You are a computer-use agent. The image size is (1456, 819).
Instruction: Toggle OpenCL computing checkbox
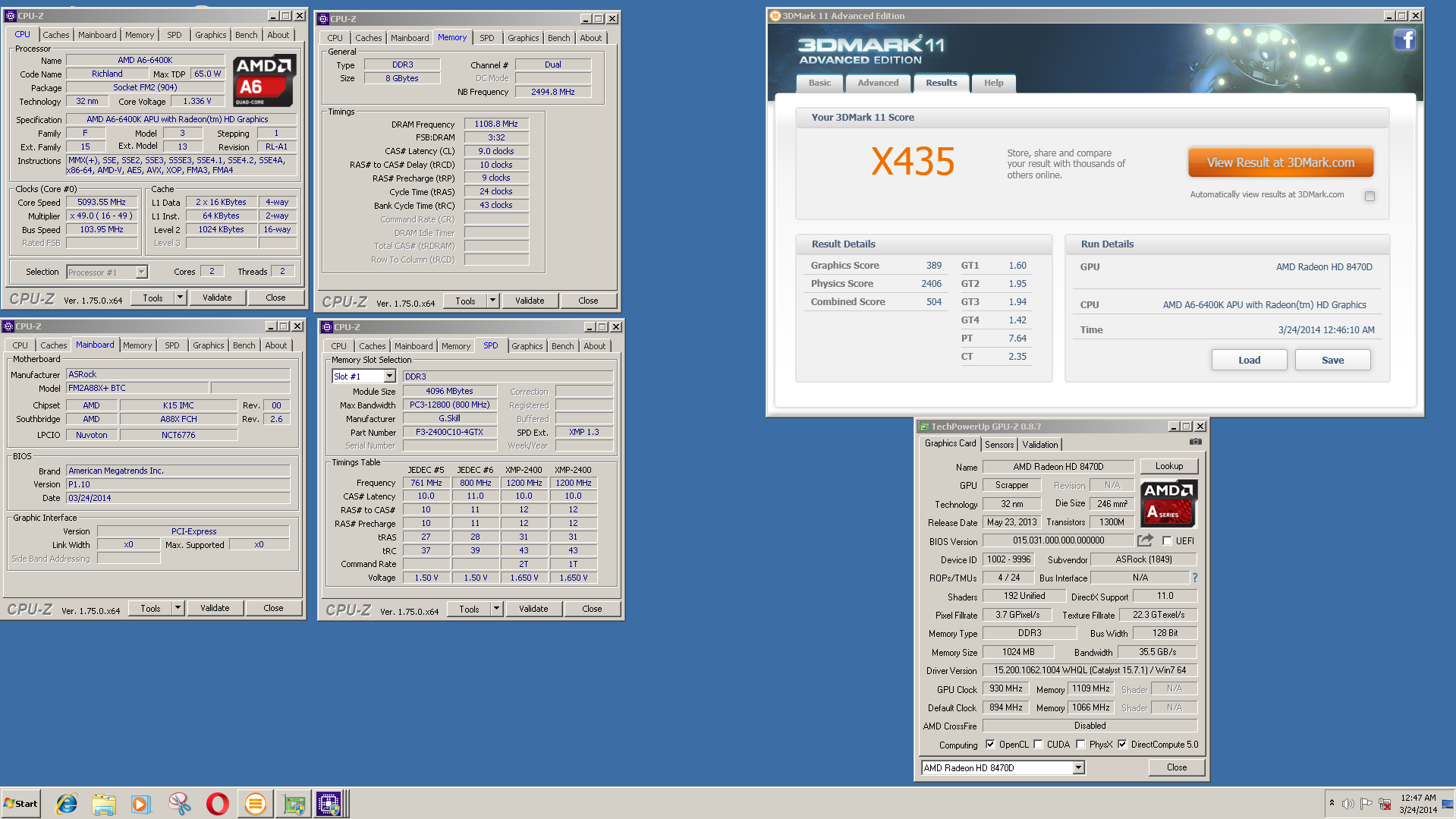click(990, 745)
